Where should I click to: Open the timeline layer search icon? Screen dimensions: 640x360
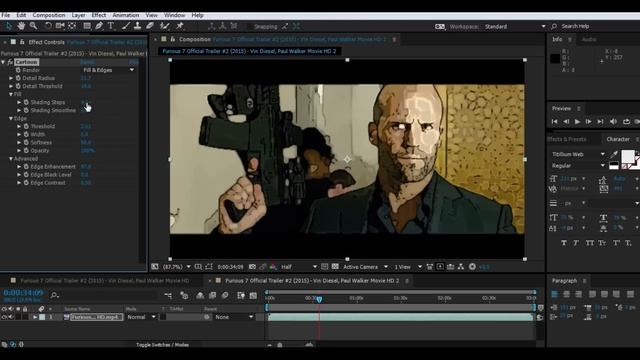pyautogui.click(x=54, y=295)
